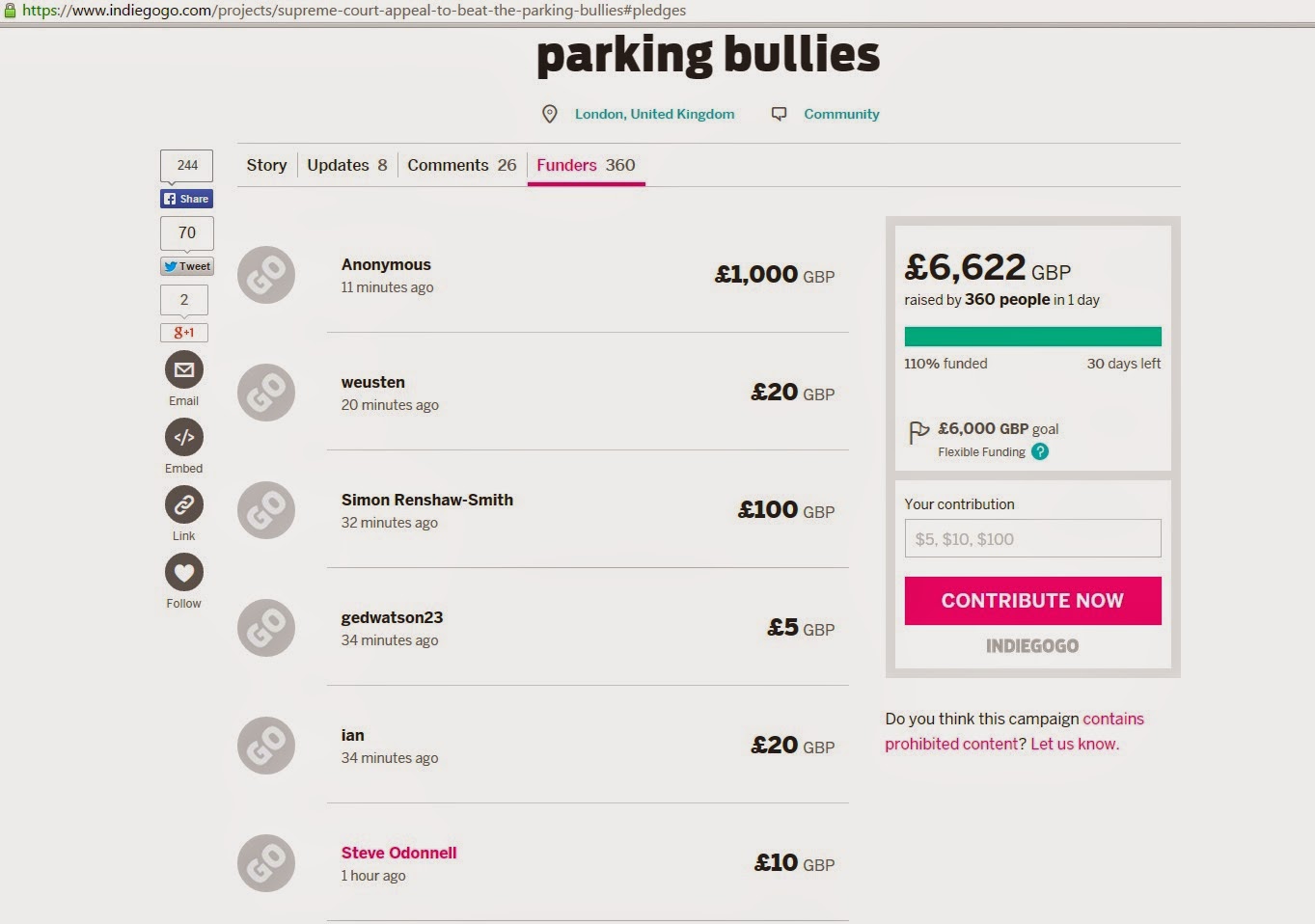Focus the Your contribution amount field
This screenshot has width=1315, height=924.
[x=1032, y=538]
